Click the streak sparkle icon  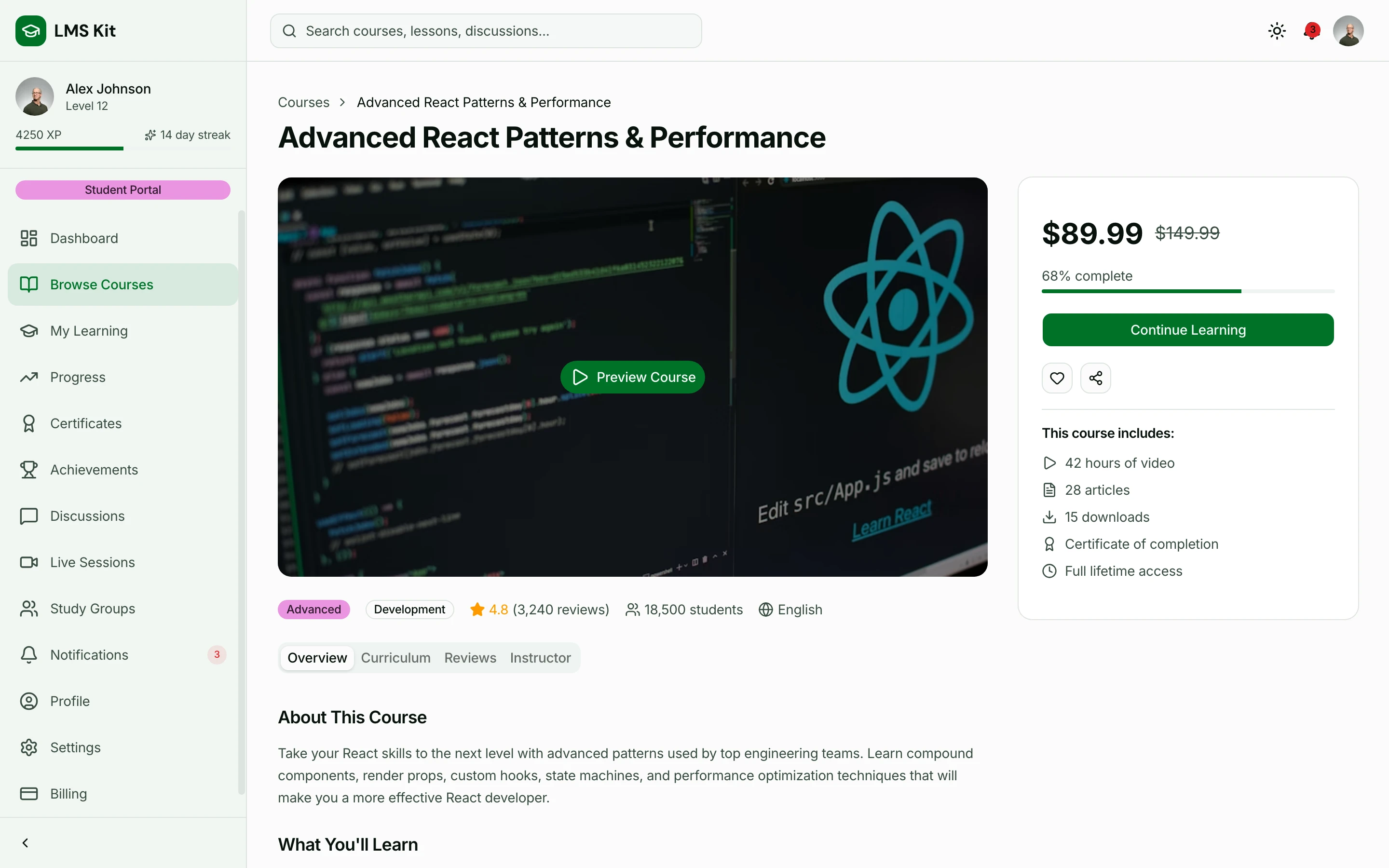pos(150,136)
